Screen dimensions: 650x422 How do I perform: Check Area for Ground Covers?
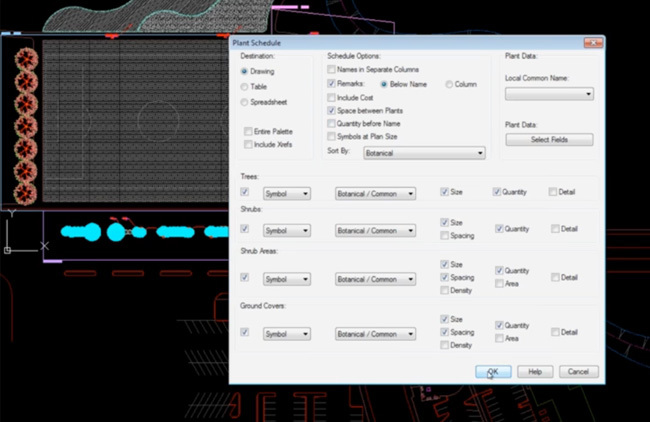click(x=499, y=339)
